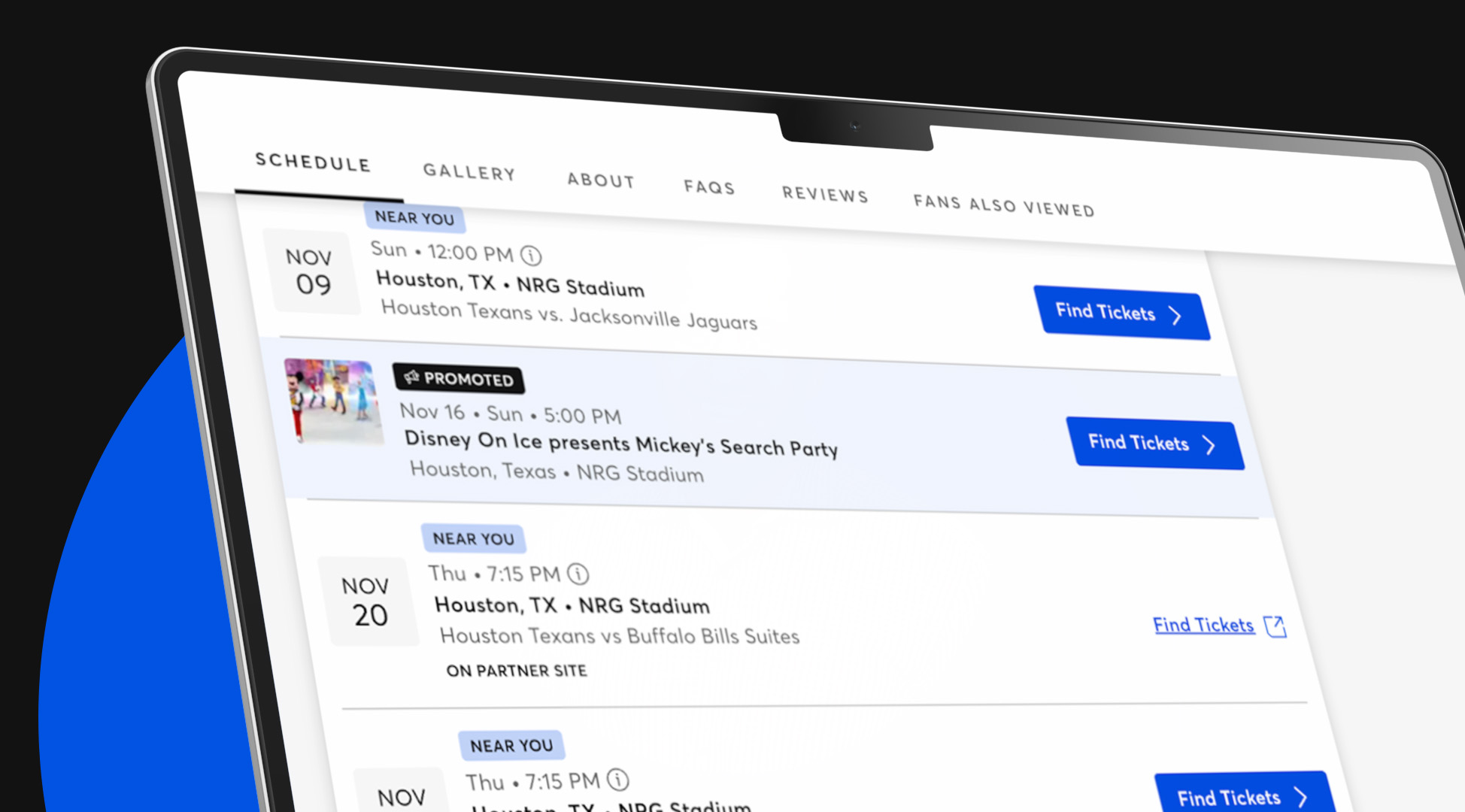Open the Find Tickets partner link for Nov 20
Viewport: 1465px width, 812px height.
[1203, 625]
